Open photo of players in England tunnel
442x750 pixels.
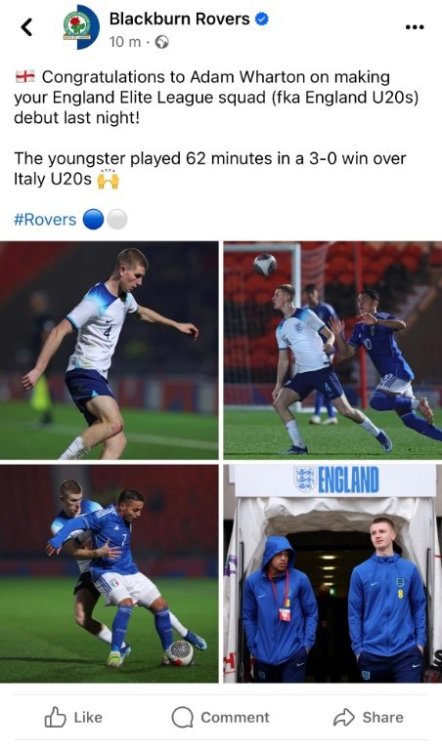(333, 574)
